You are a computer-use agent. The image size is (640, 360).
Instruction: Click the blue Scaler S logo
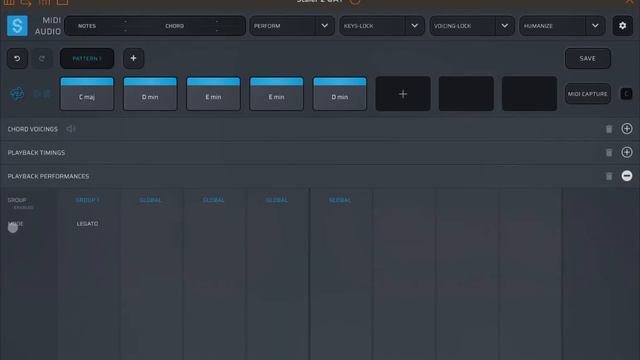pos(17,25)
